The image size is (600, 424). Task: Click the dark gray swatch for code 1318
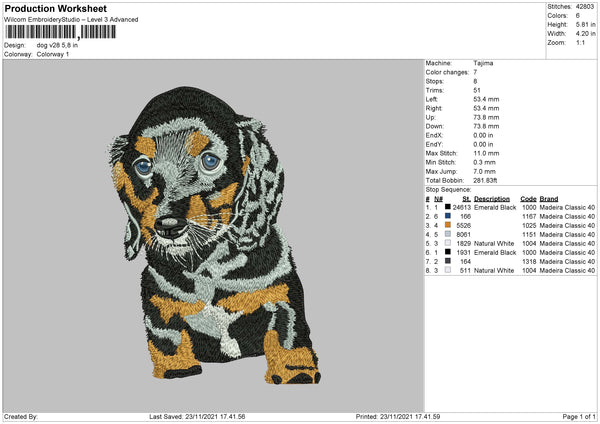coord(447,261)
